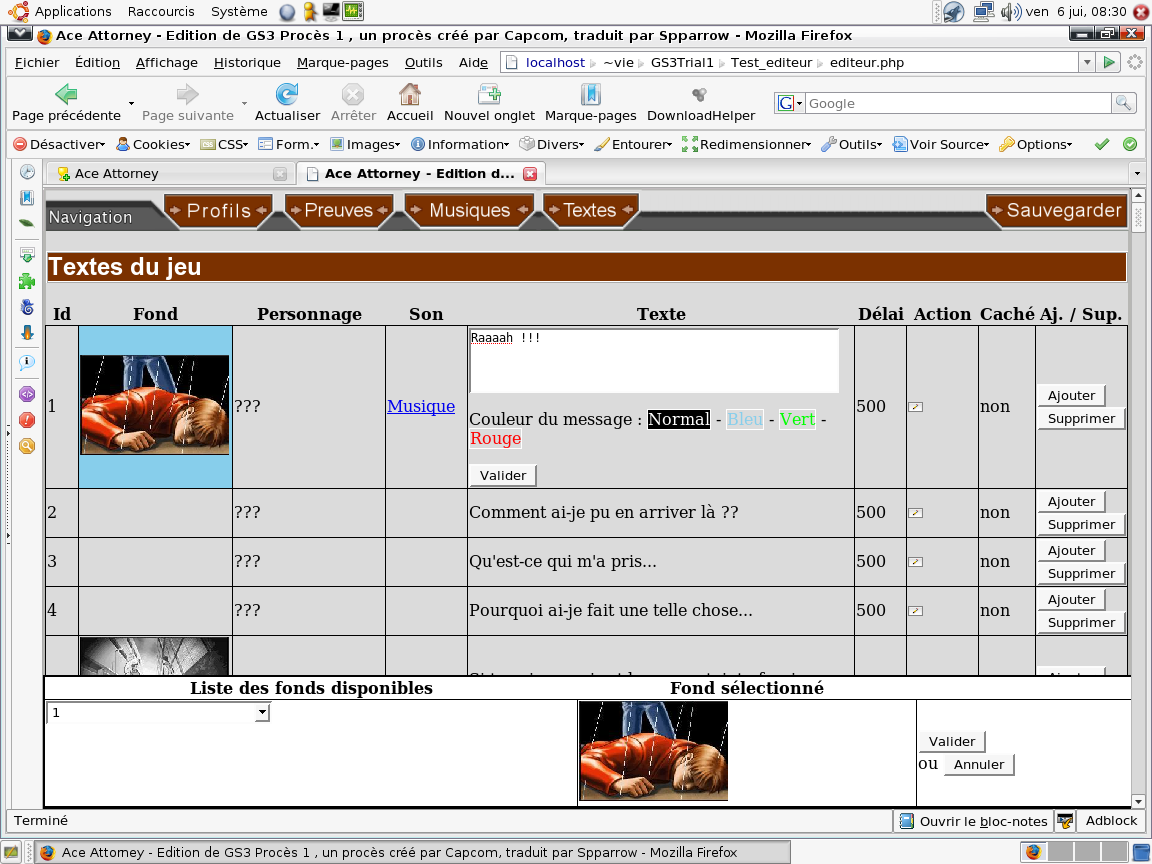Expand the CSS developer toolbar menu
The width and height of the screenshot is (1152, 864).
(225, 144)
